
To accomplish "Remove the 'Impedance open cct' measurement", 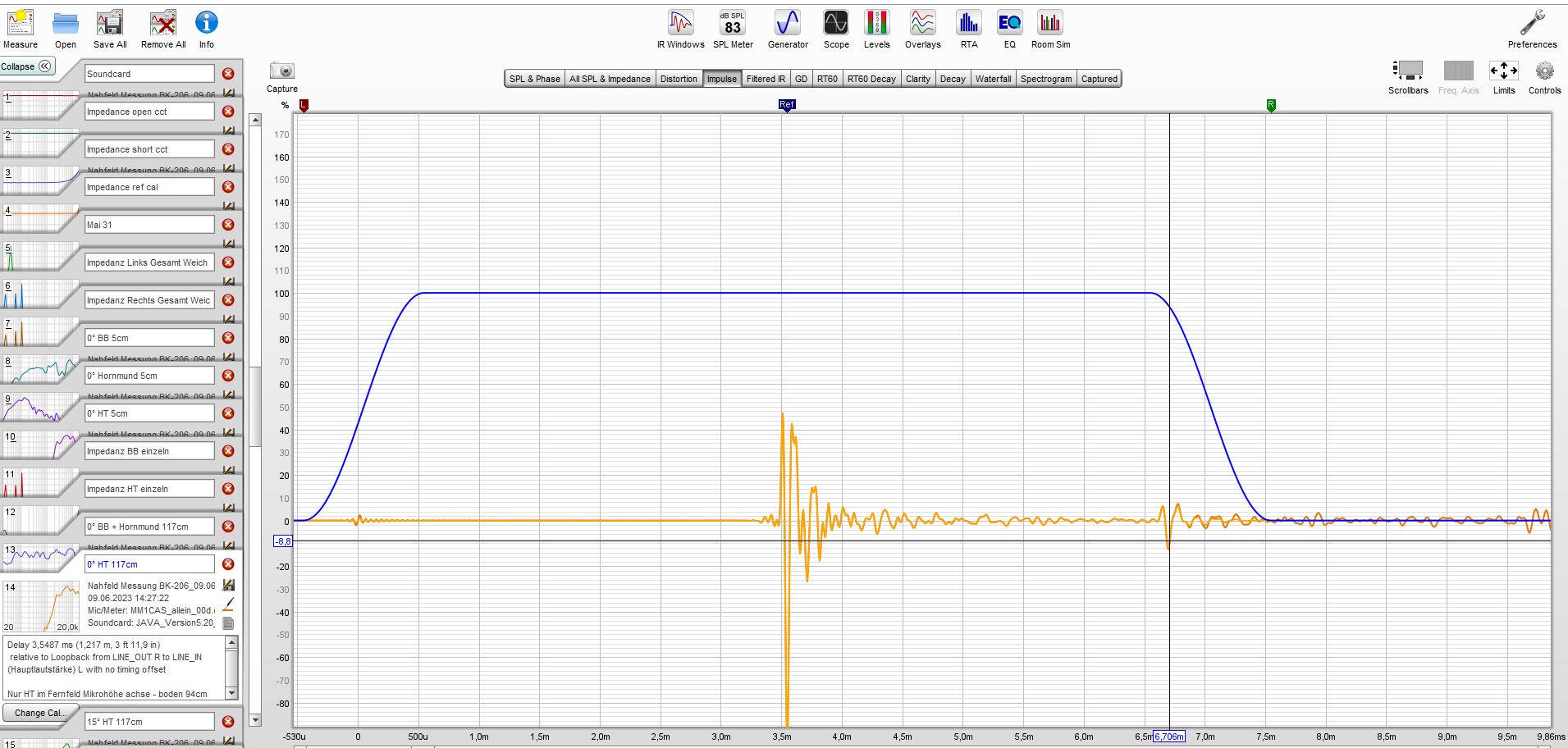I will coord(228,112).
